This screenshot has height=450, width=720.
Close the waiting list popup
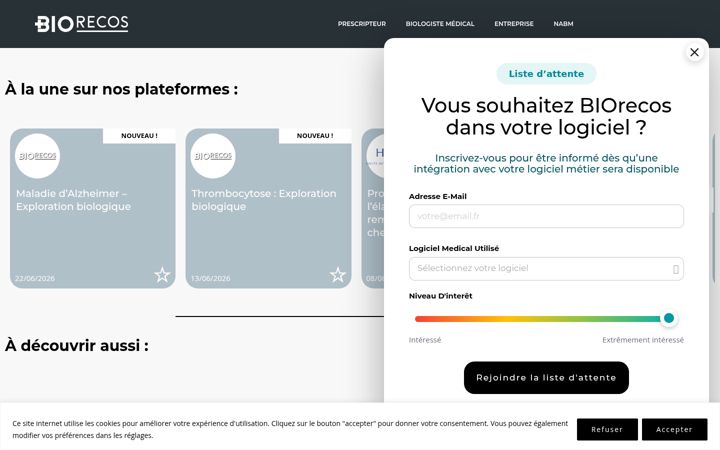694,52
